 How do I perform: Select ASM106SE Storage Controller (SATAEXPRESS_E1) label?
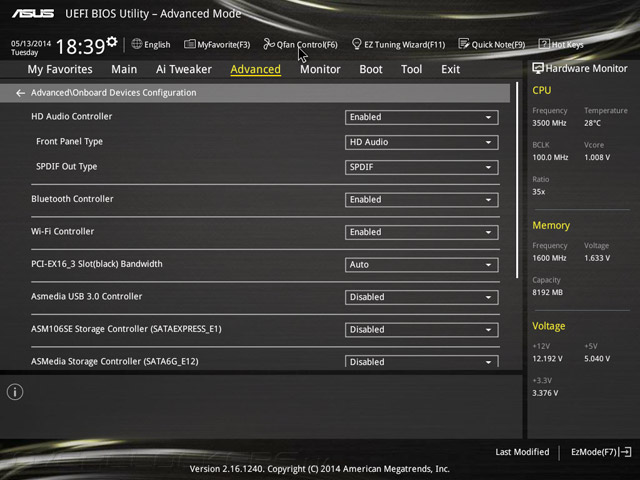126,329
